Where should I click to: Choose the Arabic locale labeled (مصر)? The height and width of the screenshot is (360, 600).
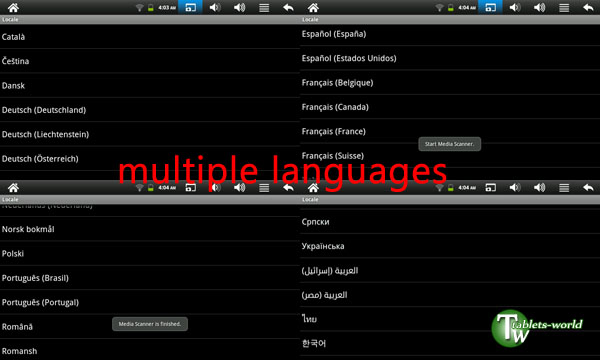click(450, 295)
